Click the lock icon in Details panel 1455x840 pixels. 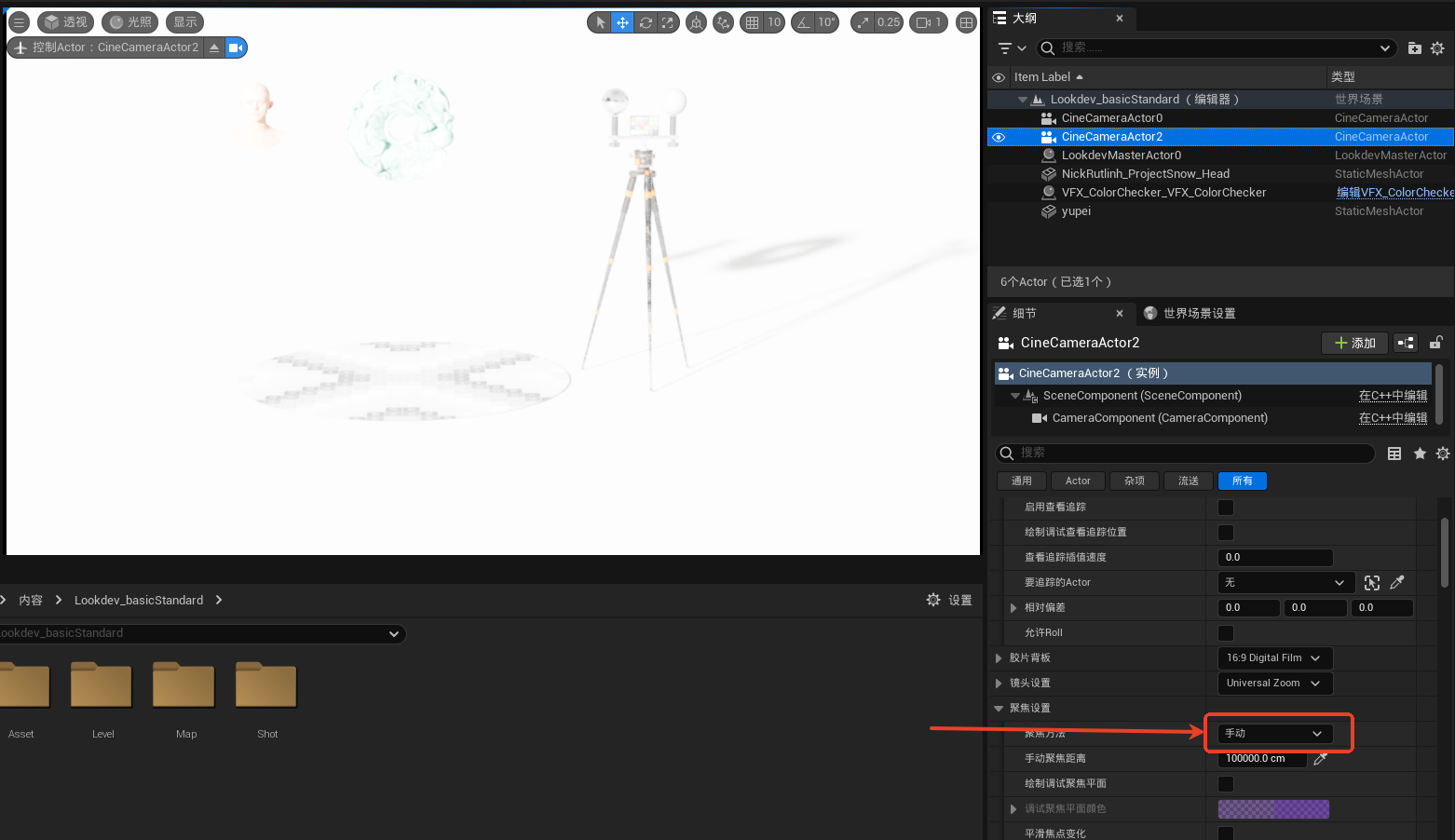tap(1435, 343)
